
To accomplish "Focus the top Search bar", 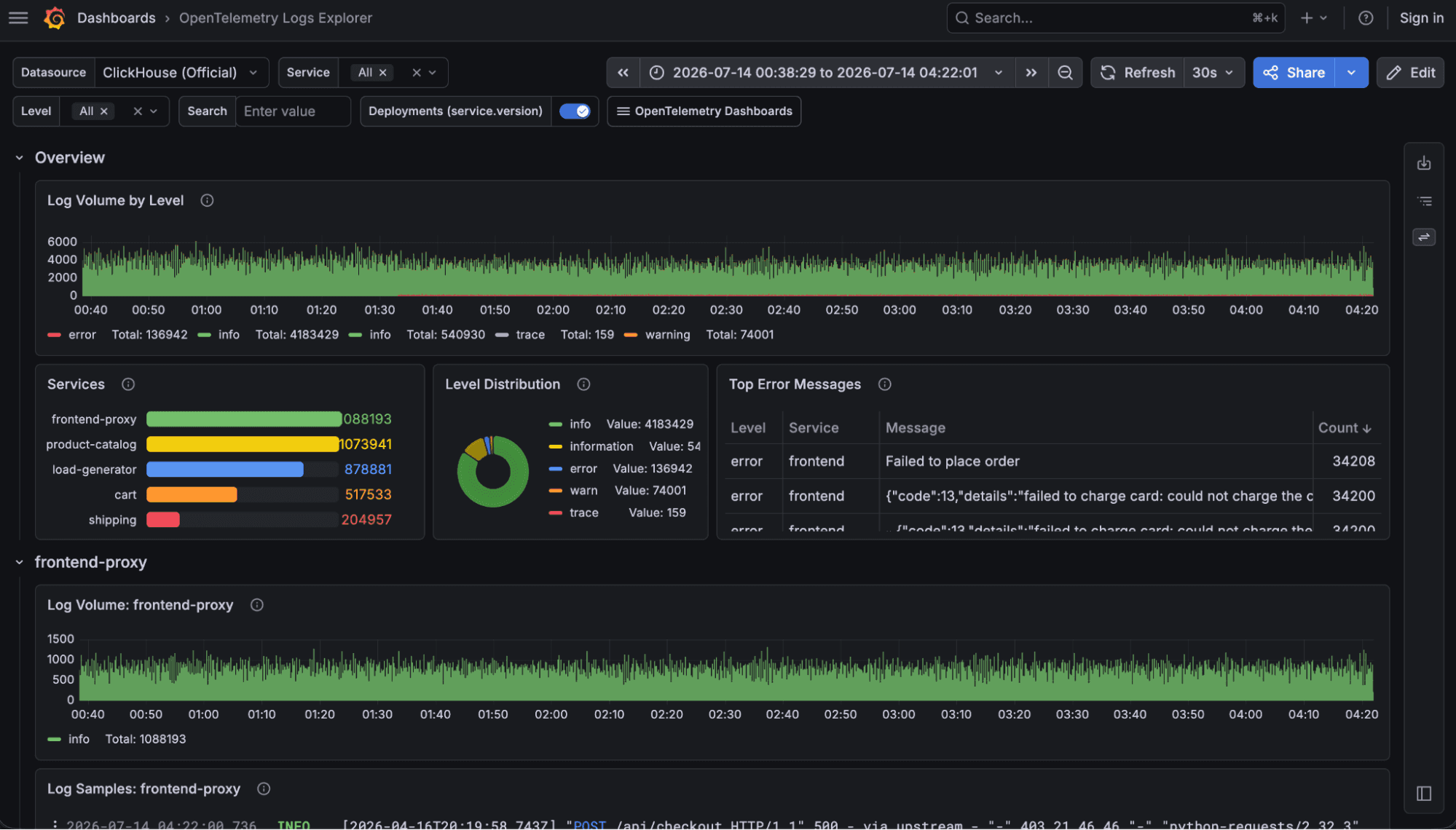I will 1115,18.
